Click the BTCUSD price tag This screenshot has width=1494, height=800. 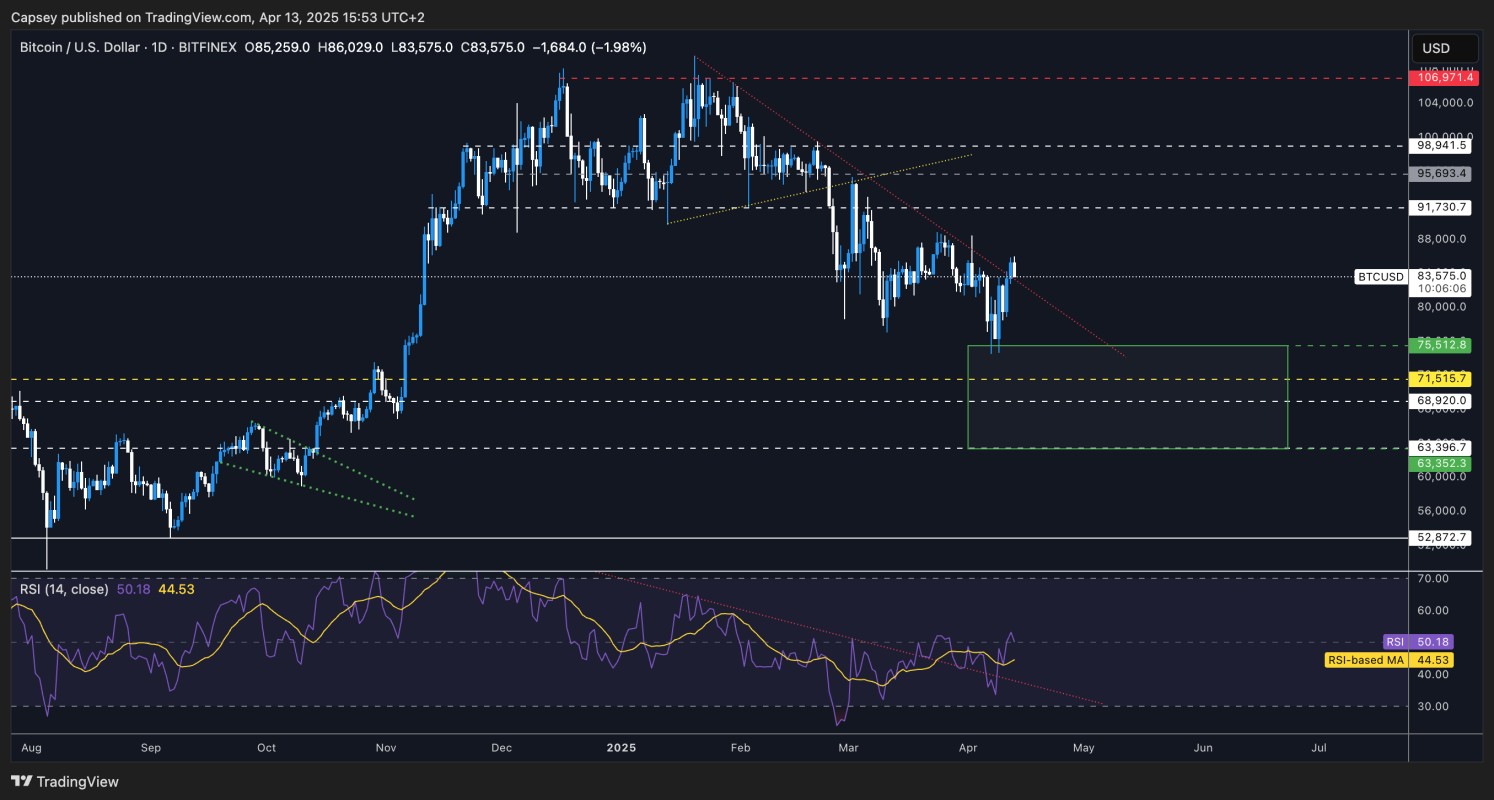click(x=1380, y=276)
